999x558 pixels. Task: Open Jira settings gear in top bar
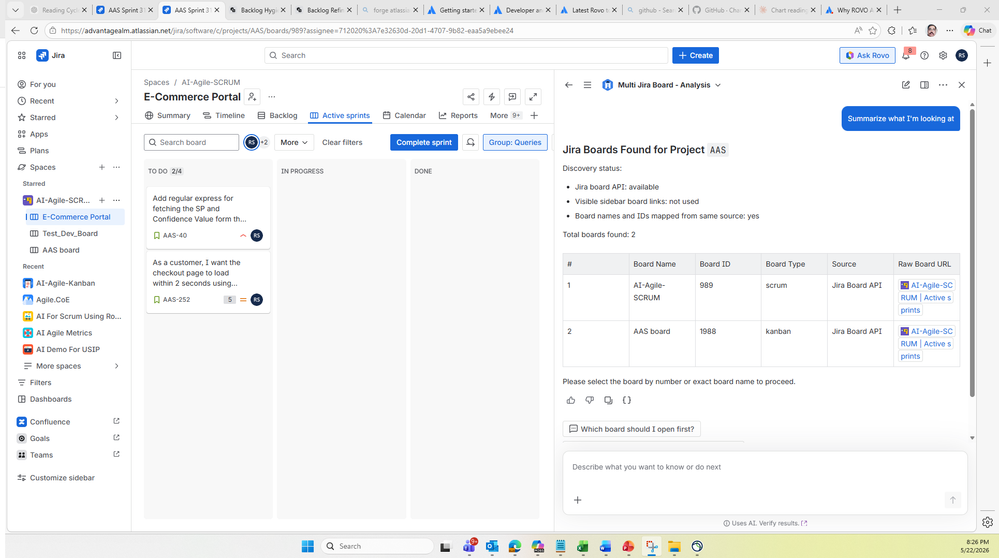click(943, 55)
